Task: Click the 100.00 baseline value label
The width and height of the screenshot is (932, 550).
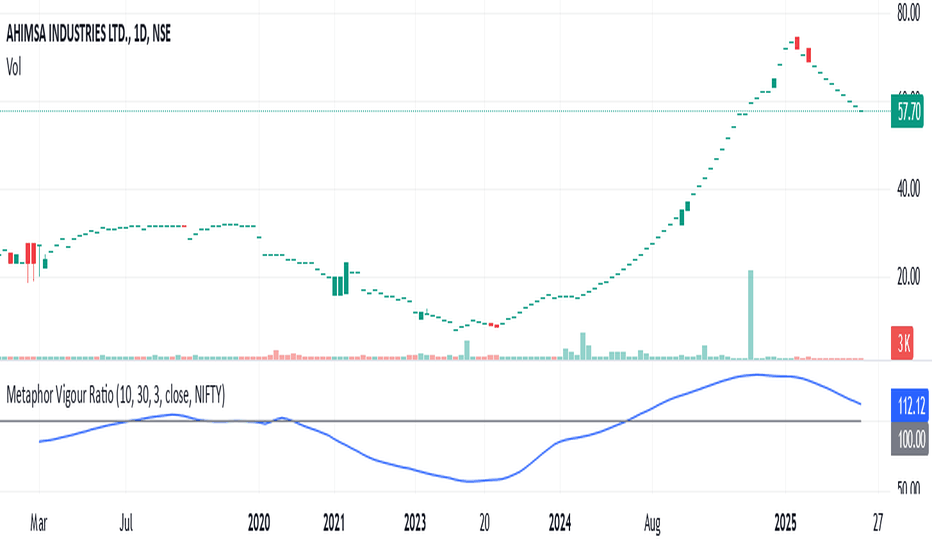Action: [x=910, y=439]
